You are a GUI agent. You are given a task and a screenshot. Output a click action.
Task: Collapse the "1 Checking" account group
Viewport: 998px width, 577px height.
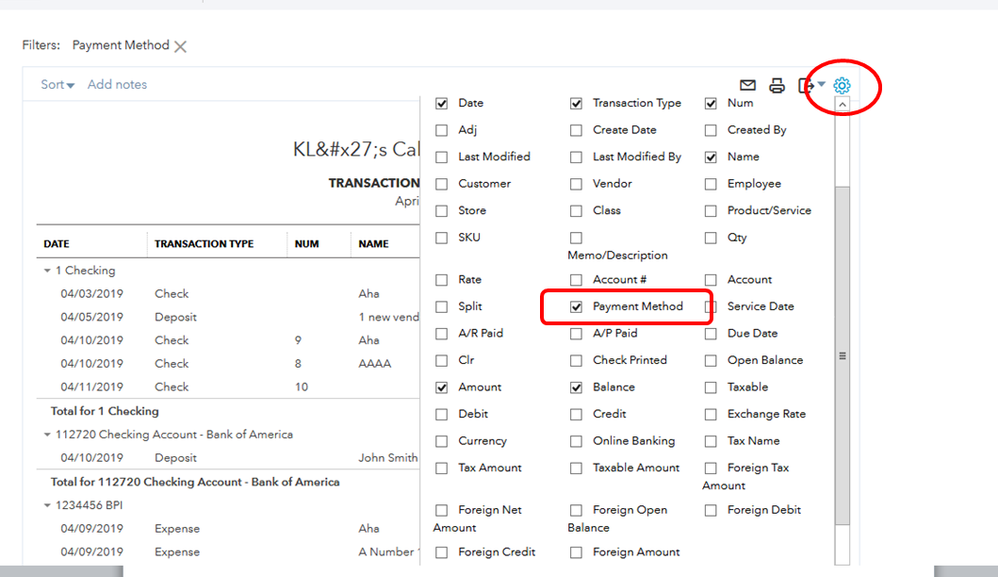pos(46,270)
